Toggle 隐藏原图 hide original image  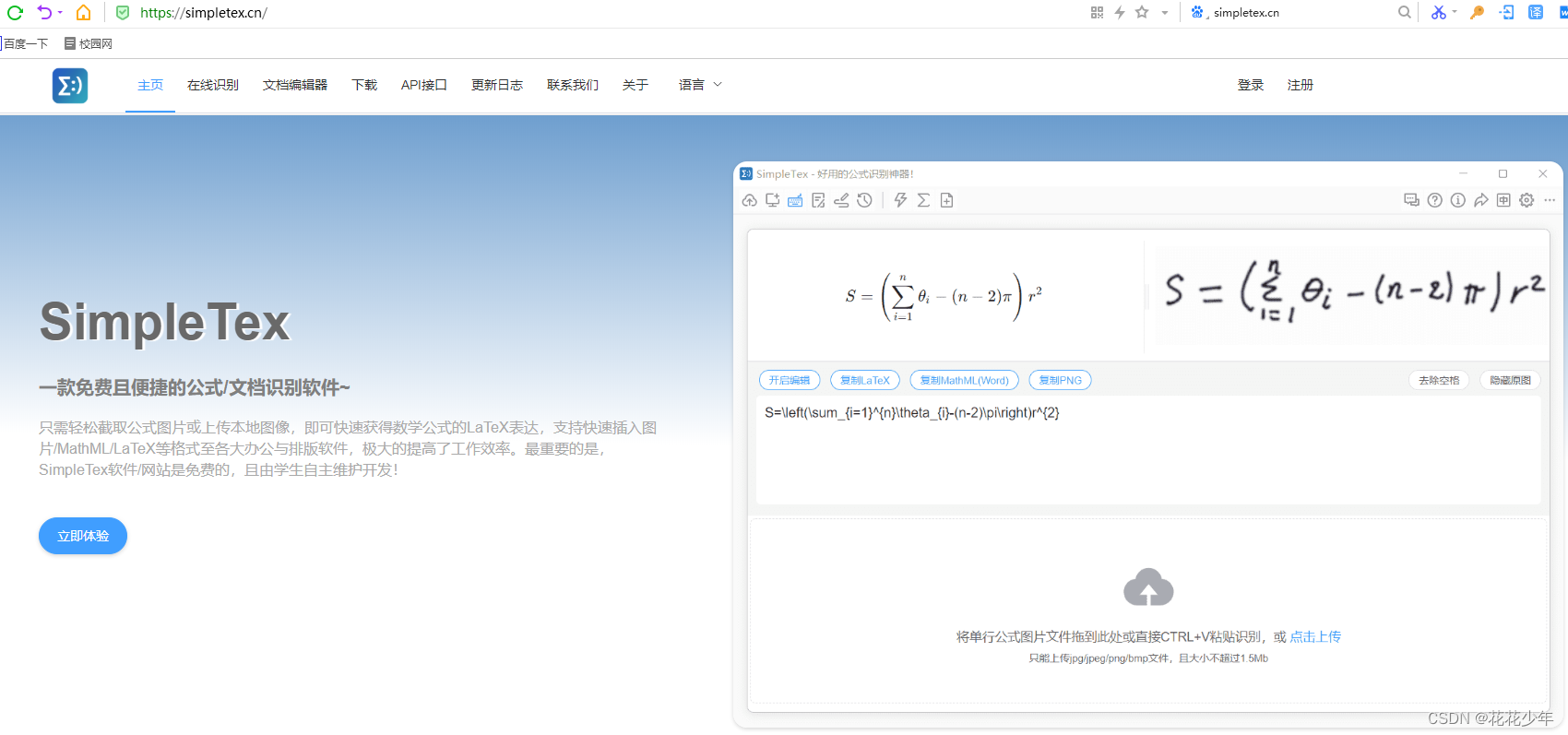pos(1510,380)
